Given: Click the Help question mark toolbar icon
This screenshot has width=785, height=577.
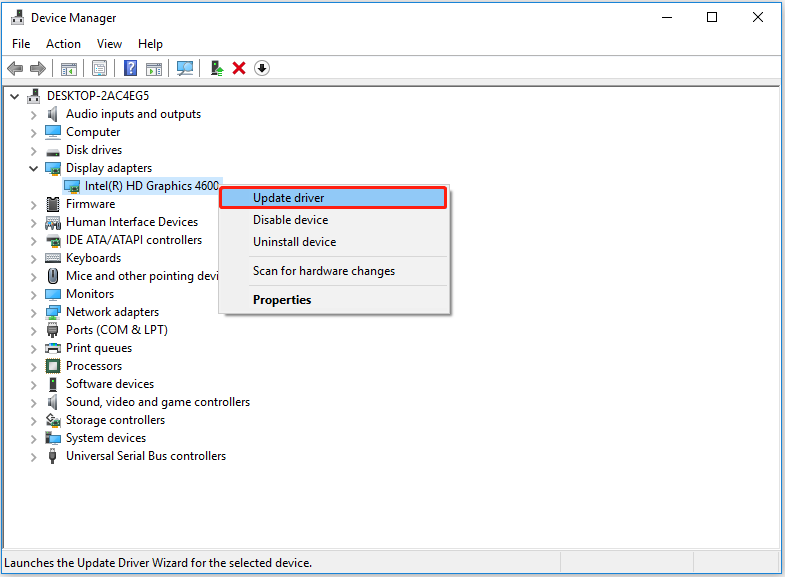Looking at the screenshot, I should tap(130, 68).
